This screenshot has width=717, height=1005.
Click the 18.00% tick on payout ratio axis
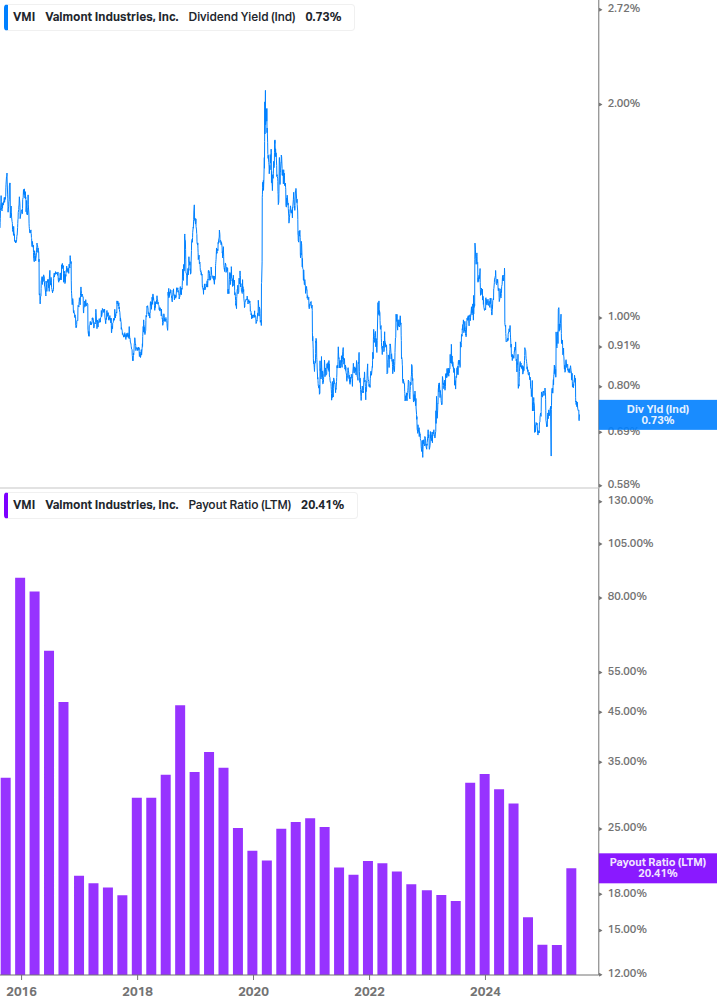[x=627, y=893]
